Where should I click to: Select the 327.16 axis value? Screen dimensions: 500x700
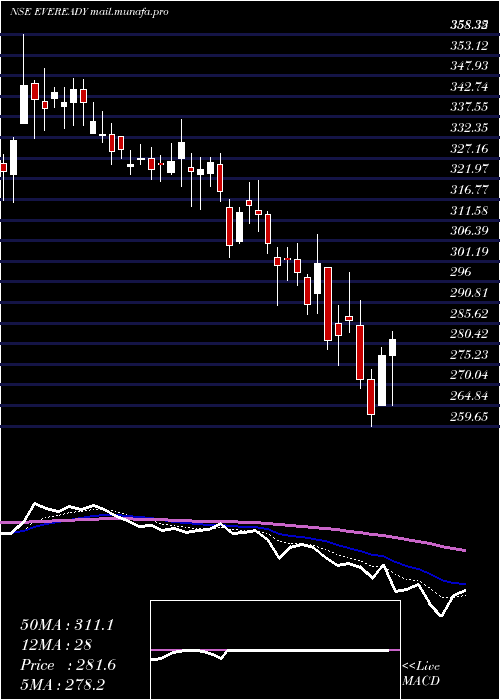(468, 149)
